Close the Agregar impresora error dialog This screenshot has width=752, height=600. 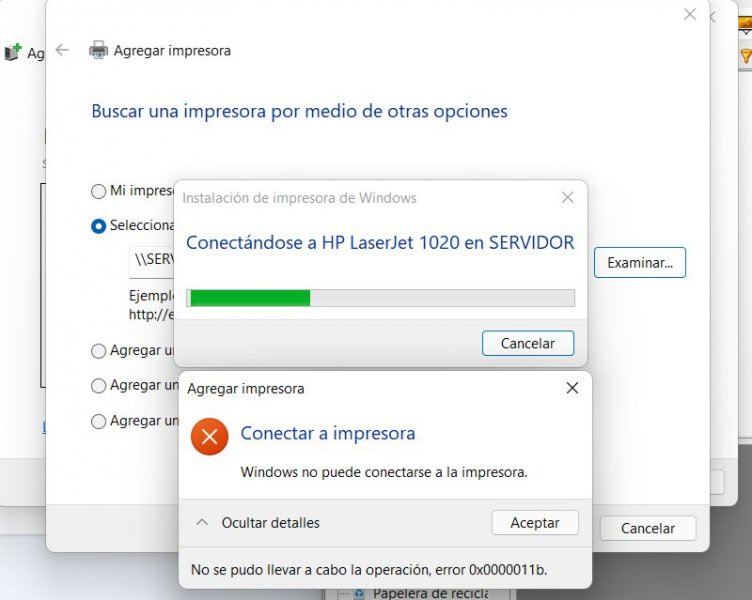click(x=572, y=388)
